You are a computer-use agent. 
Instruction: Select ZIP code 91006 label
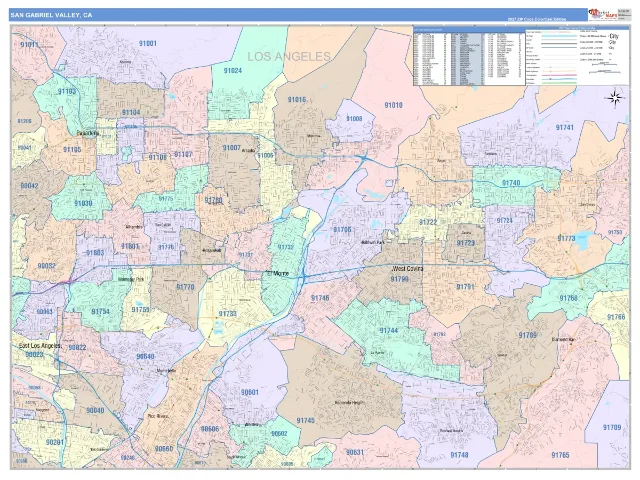pos(265,156)
